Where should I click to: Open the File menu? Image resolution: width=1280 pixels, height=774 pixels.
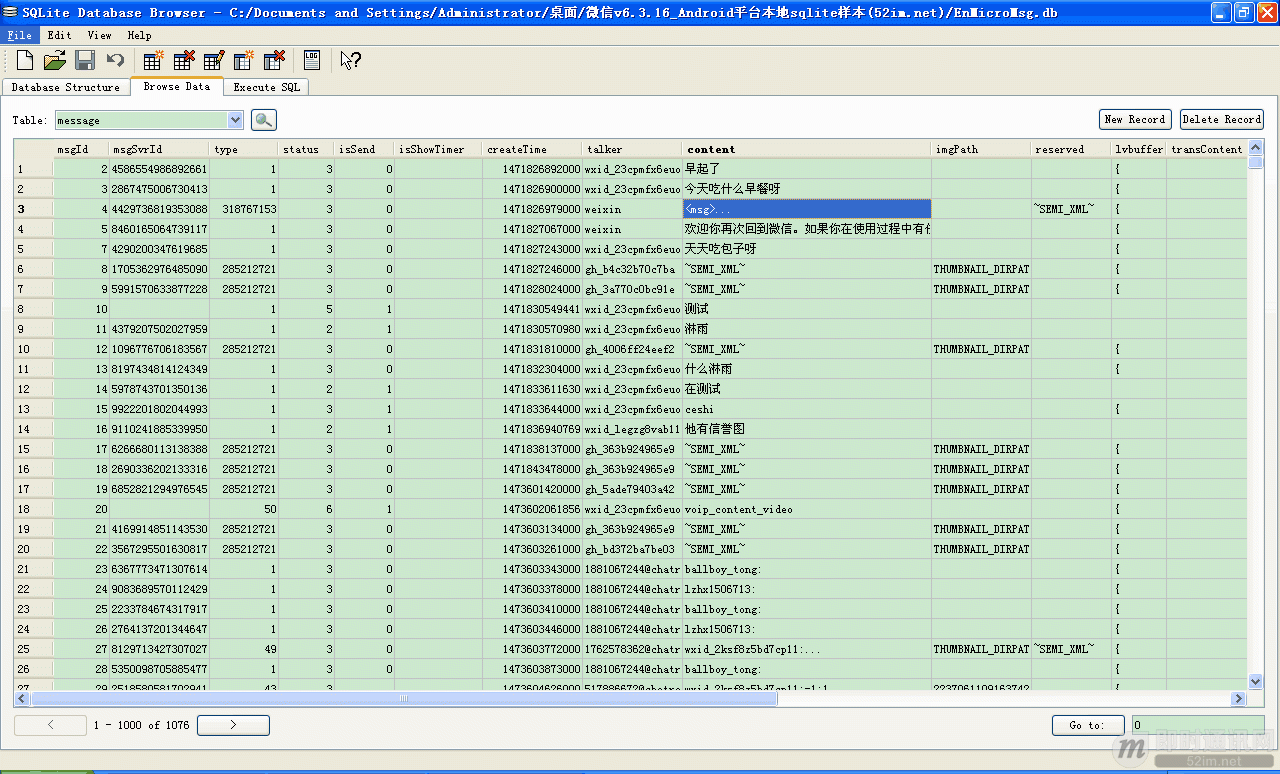pos(19,34)
